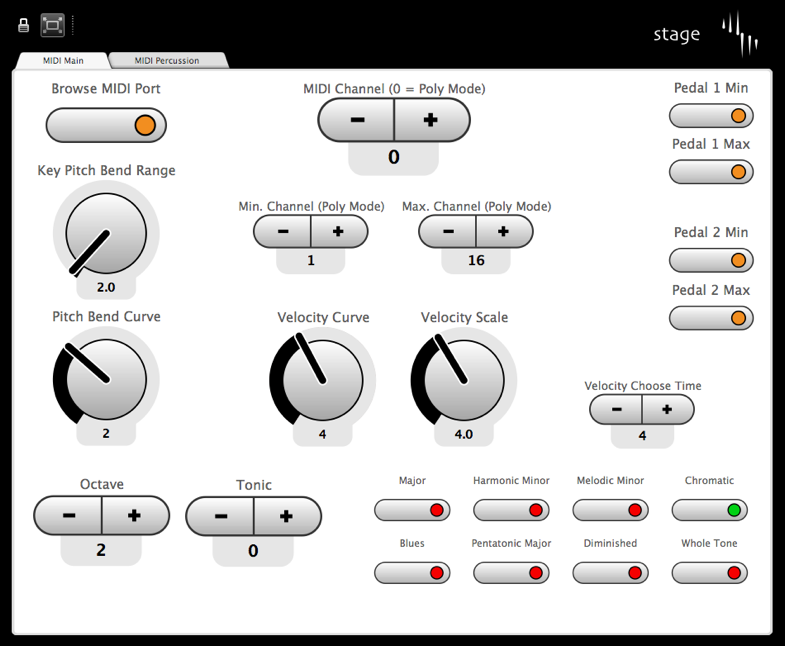Click the stage brand text

coord(676,35)
